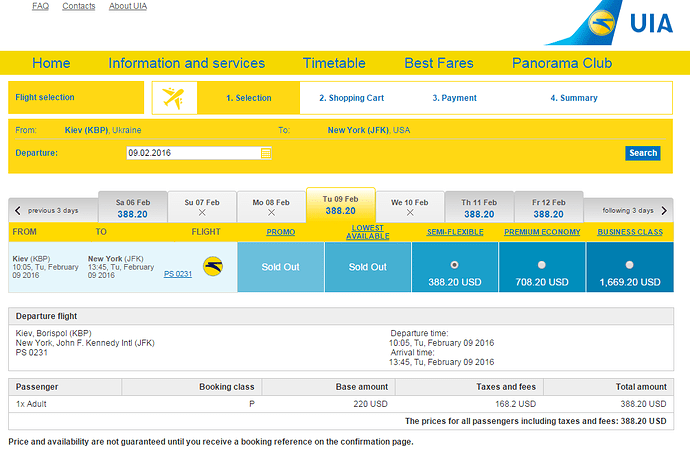The height and width of the screenshot is (459, 690).
Task: Select the Semi-Flexible 388.20 USD fare radio
Action: (x=455, y=265)
